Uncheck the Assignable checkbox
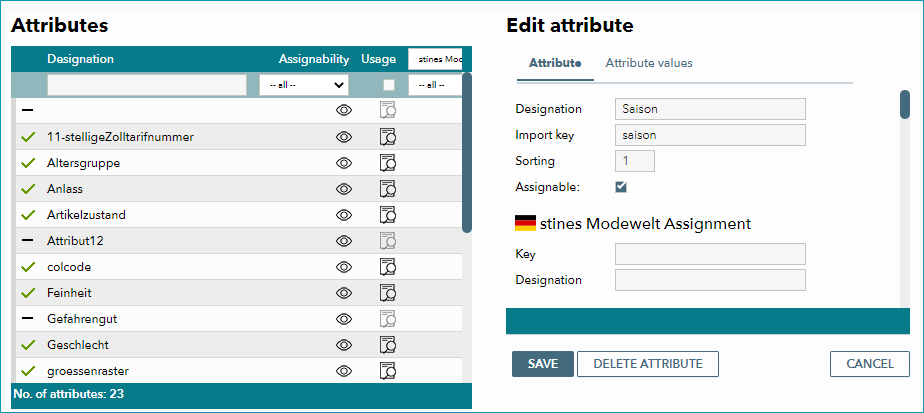The width and height of the screenshot is (924, 413). pos(621,187)
